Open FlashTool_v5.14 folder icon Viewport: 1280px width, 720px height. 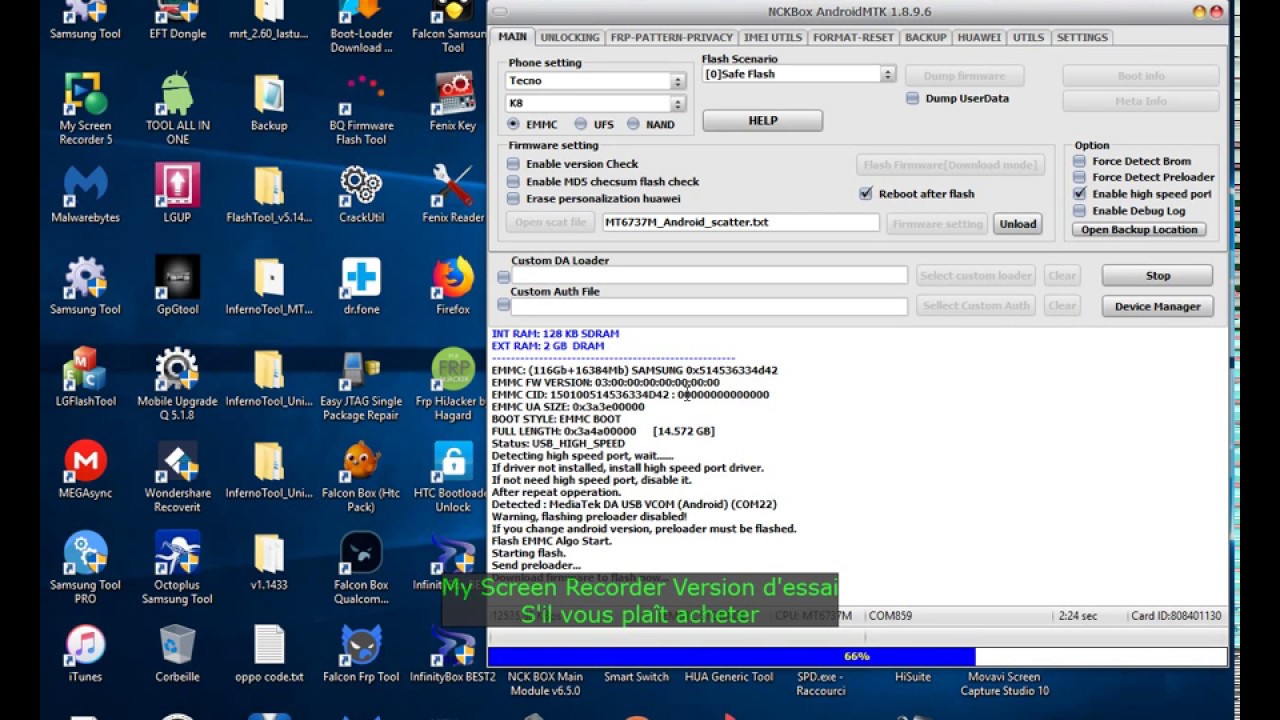269,194
